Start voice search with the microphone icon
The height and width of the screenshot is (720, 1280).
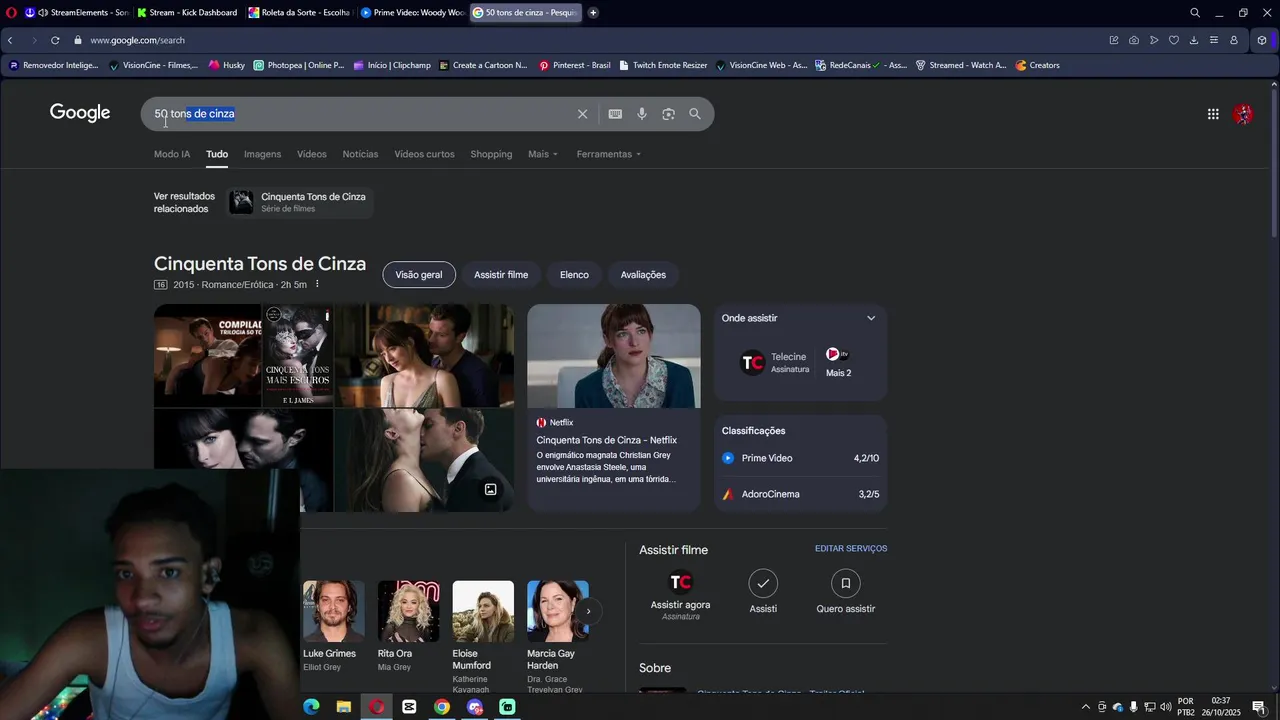(x=642, y=114)
